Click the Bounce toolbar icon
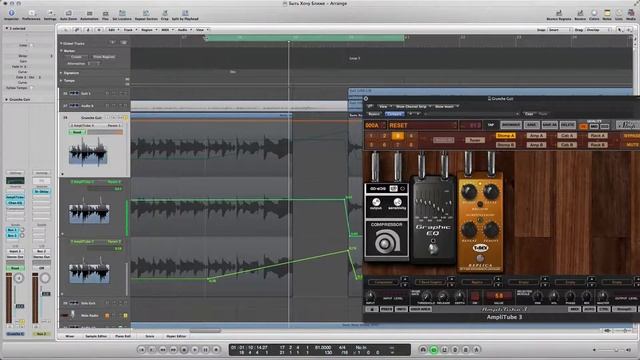This screenshot has height=360, width=640. point(580,15)
